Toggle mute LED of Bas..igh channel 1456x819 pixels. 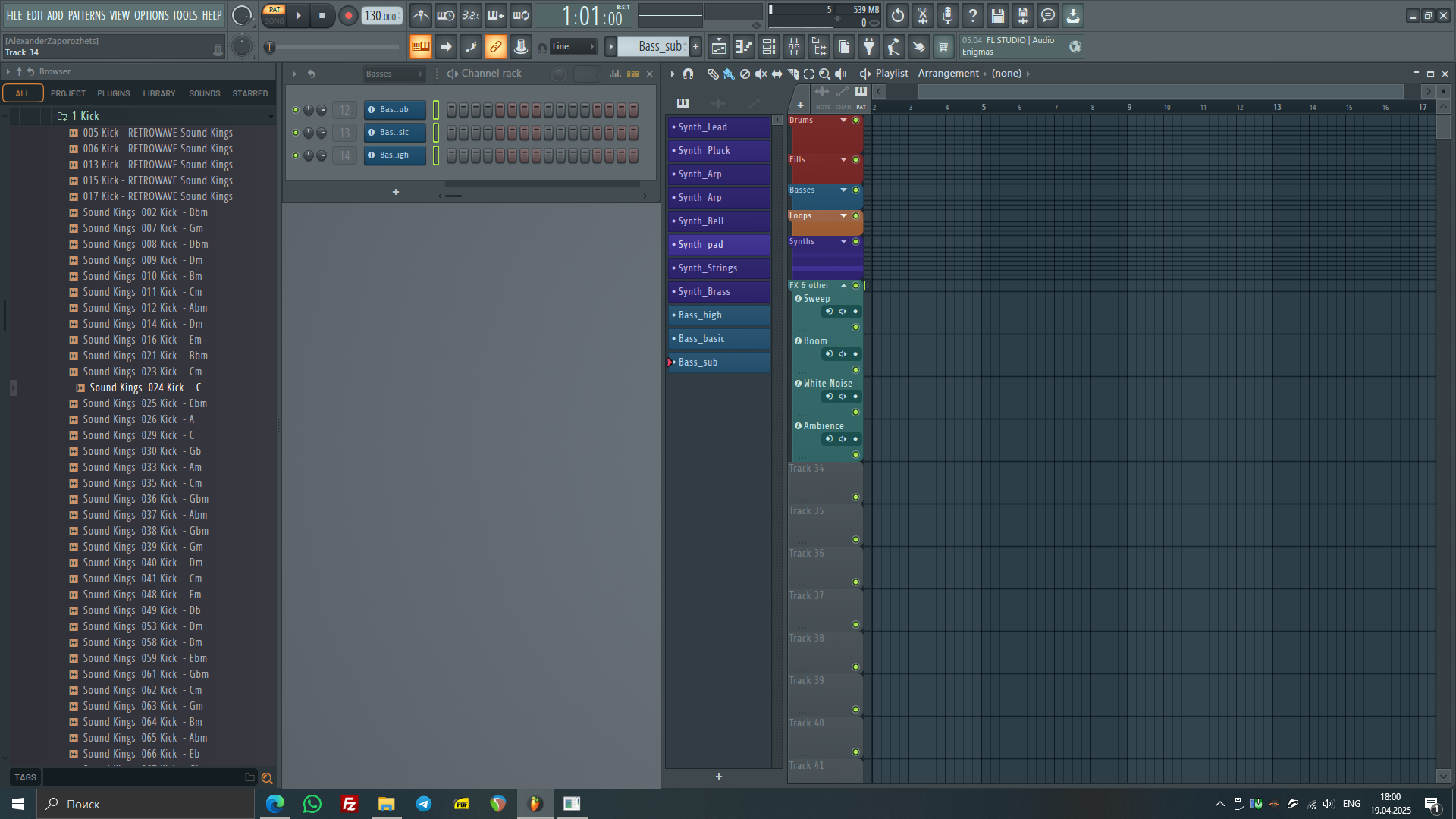click(x=296, y=155)
